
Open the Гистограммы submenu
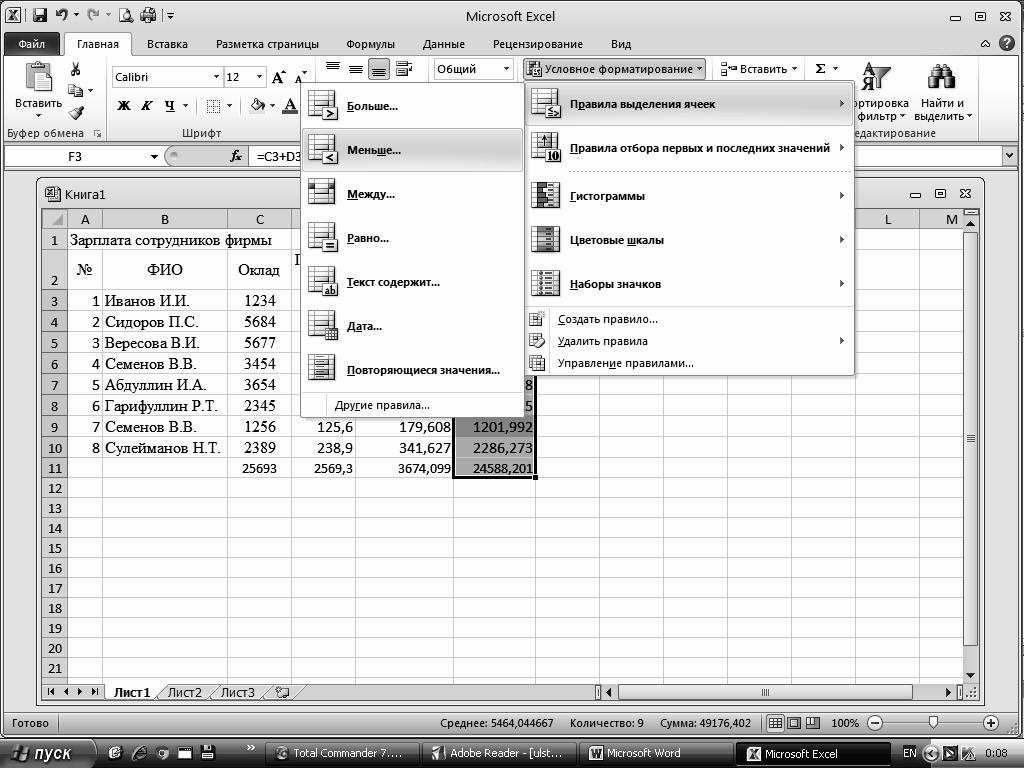[690, 196]
